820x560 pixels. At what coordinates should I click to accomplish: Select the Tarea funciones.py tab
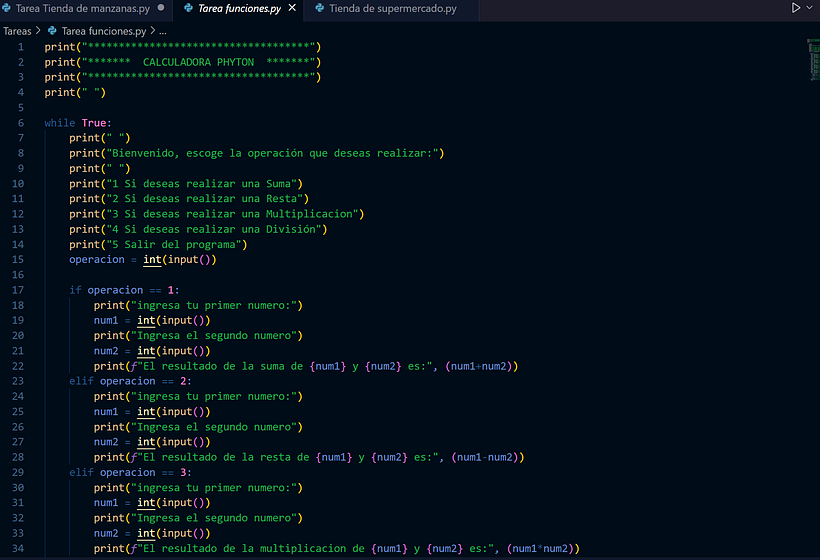pyautogui.click(x=239, y=8)
